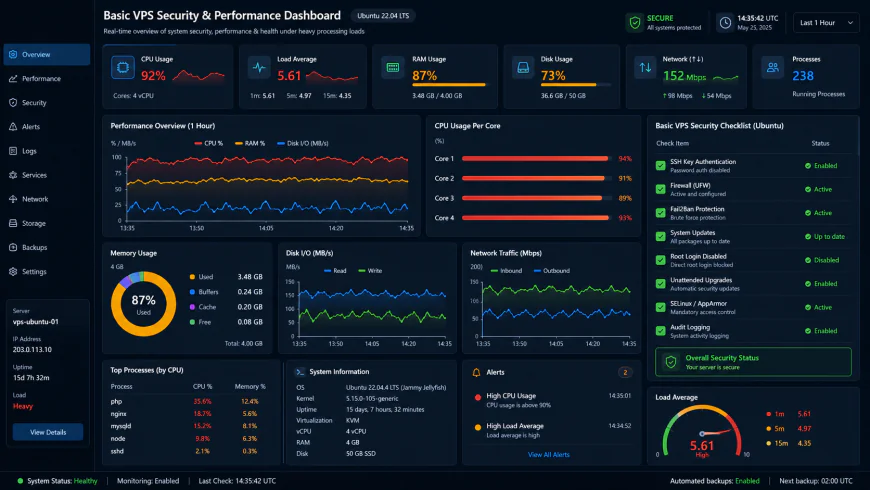The image size is (870, 490).
Task: Toggle the Firewall (UFW) checkbox
Action: point(660,189)
